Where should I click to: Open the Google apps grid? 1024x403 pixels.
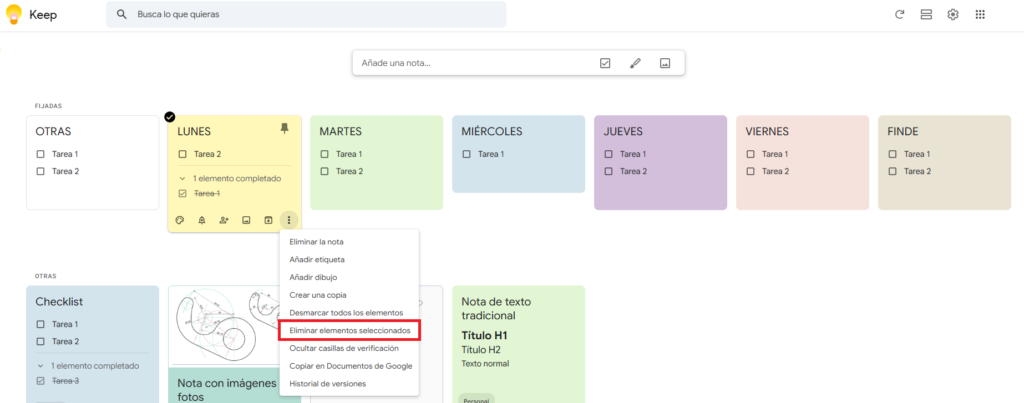980,14
